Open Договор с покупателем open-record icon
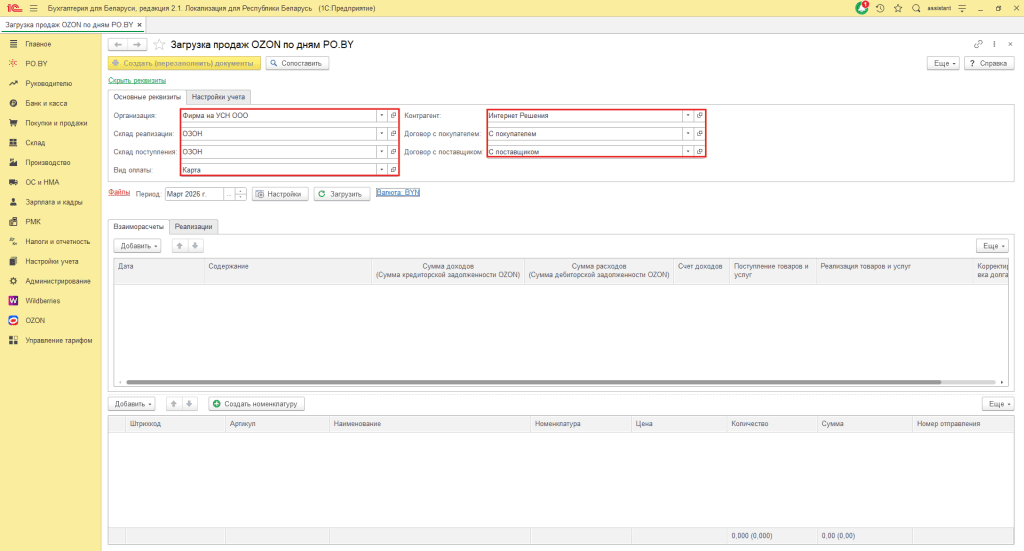The image size is (1024, 551). [x=699, y=134]
